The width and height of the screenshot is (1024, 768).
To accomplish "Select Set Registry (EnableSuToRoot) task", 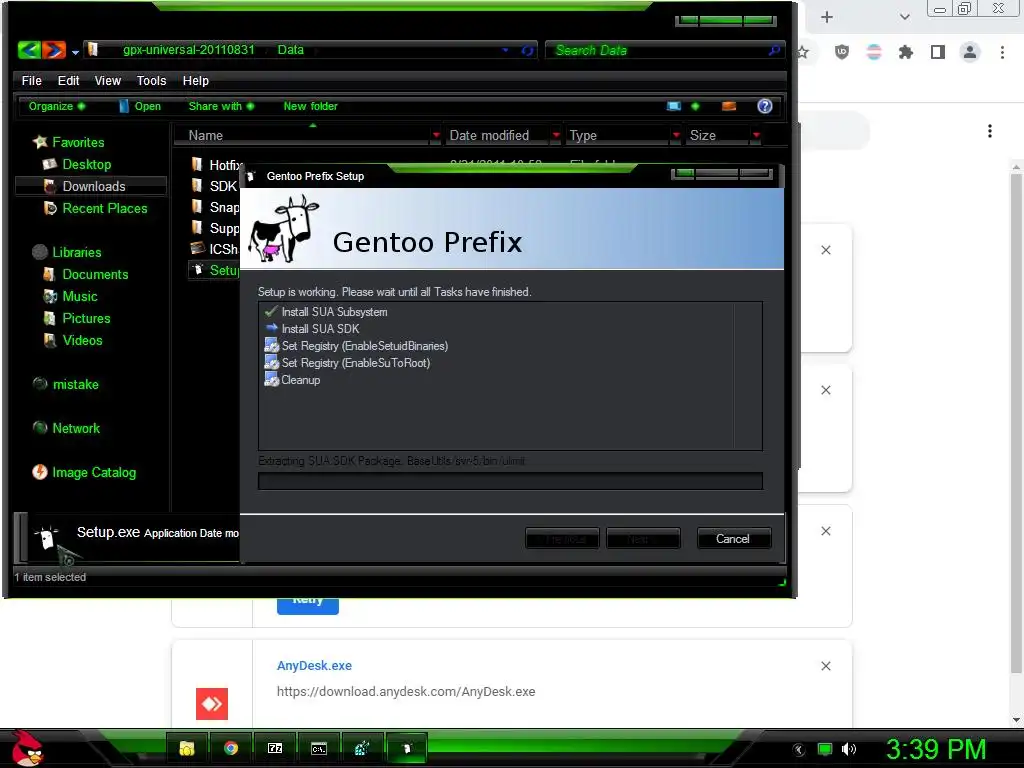I will click(x=347, y=363).
